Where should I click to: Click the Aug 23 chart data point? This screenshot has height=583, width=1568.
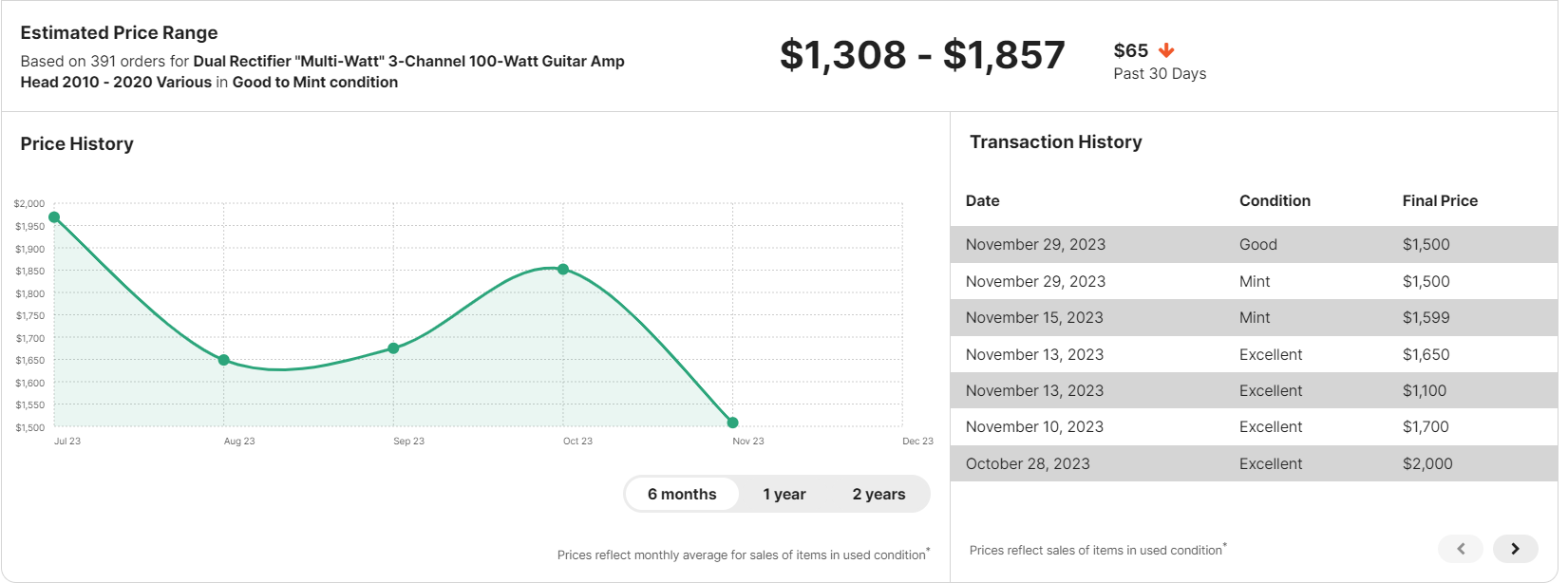coord(224,360)
